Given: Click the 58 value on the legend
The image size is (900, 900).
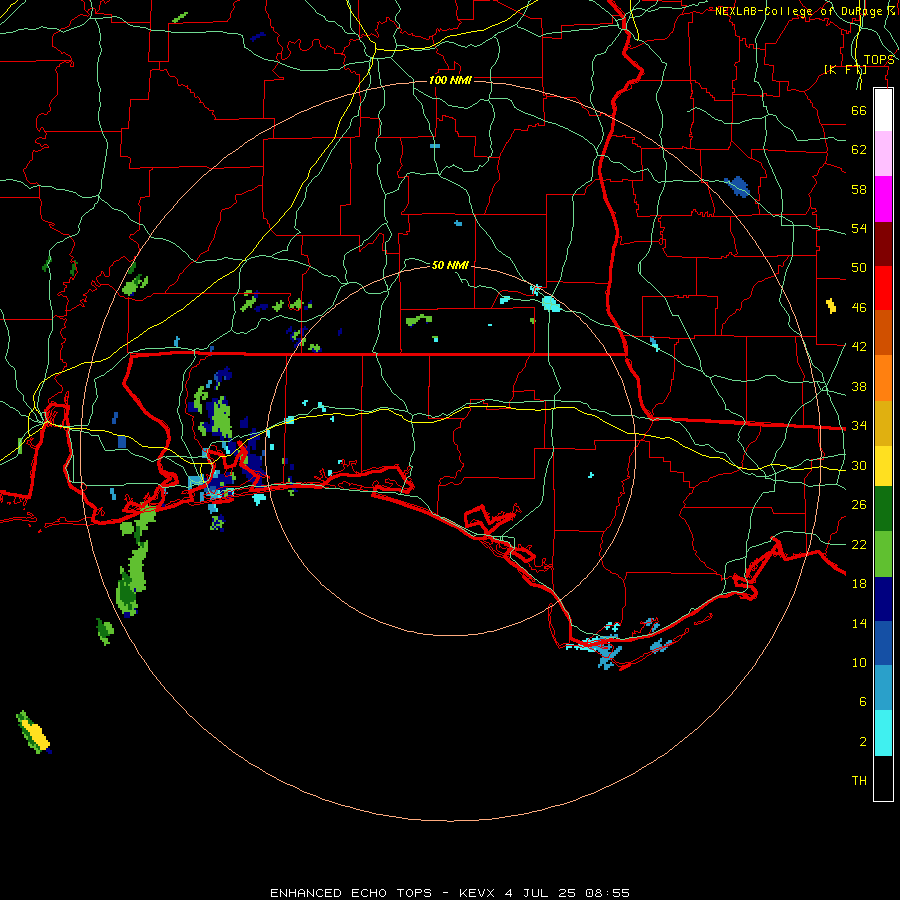Looking at the screenshot, I should pyautogui.click(x=859, y=189).
